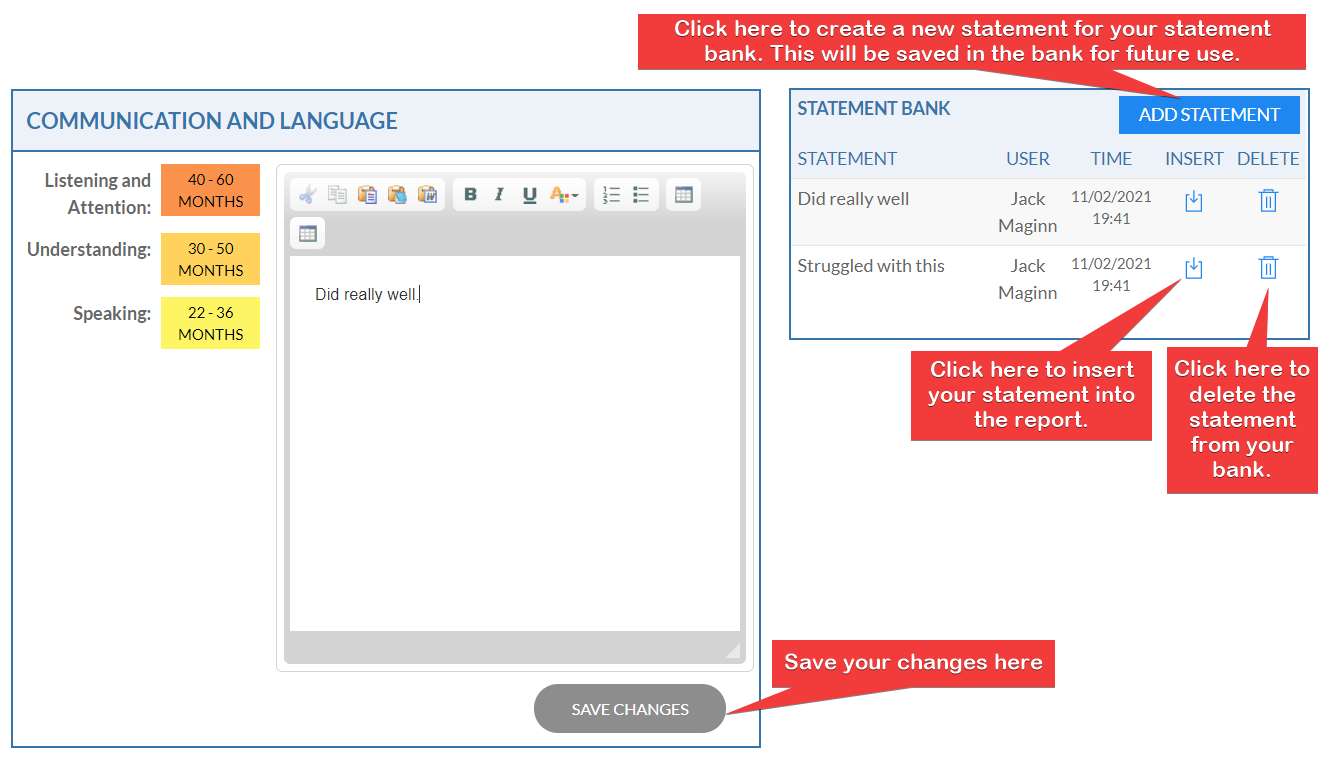
Task: Click the Paste from Word icon
Action: [x=428, y=195]
